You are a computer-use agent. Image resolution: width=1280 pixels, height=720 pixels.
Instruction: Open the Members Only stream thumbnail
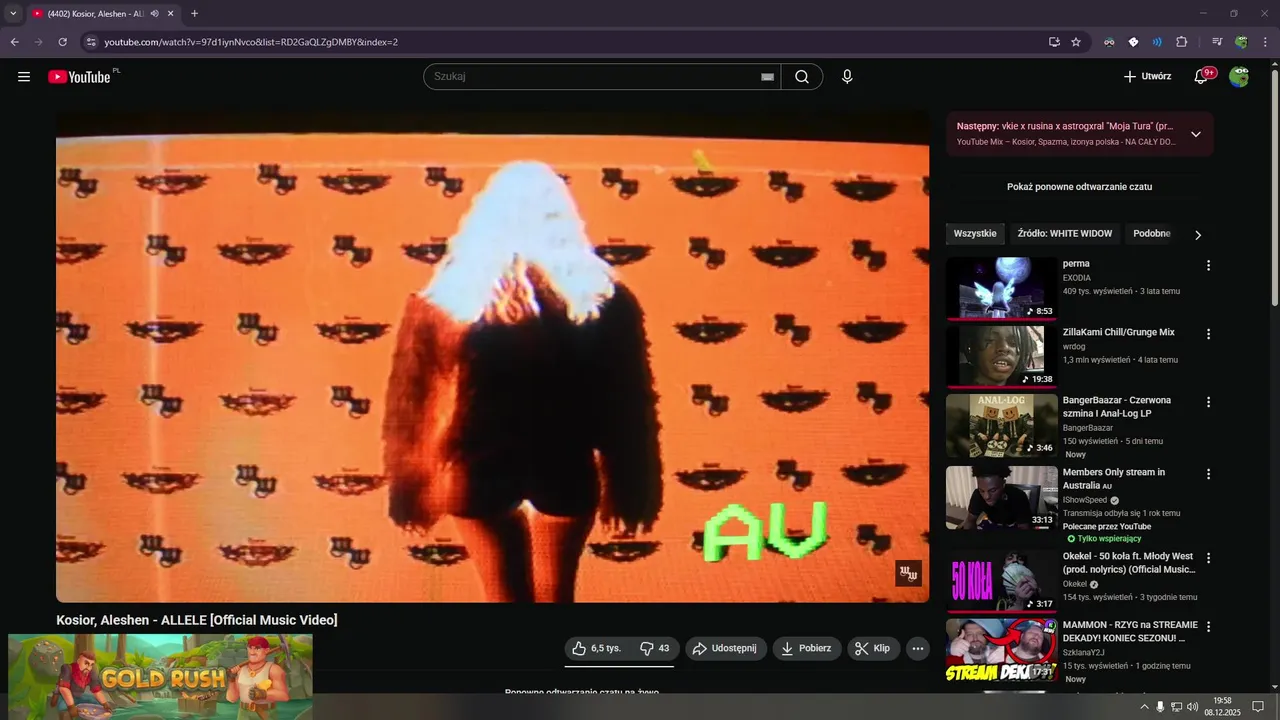(1001, 497)
